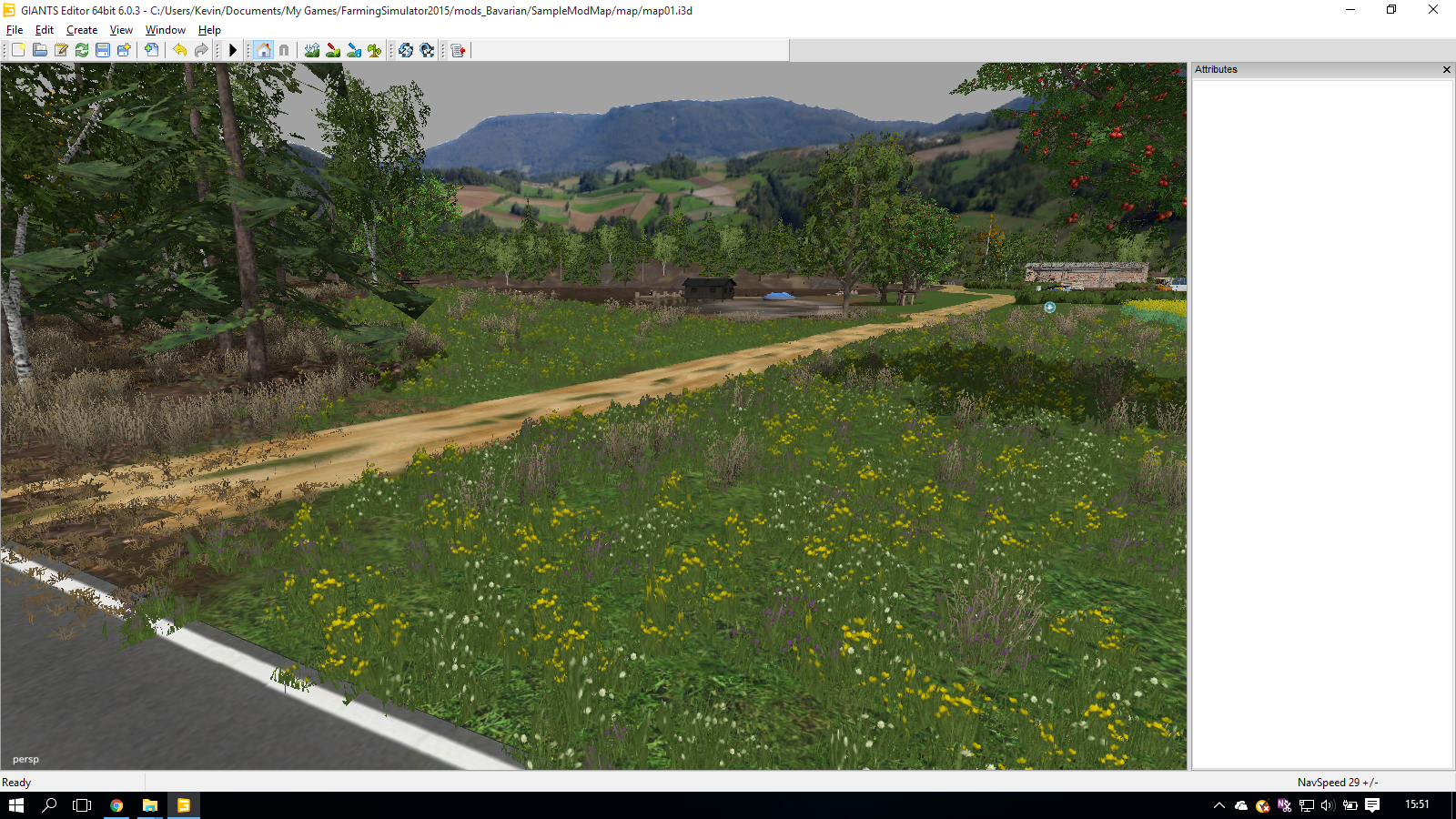Switch to Google Chrome on taskbar
Screen dimensions: 1456x819
[116, 805]
